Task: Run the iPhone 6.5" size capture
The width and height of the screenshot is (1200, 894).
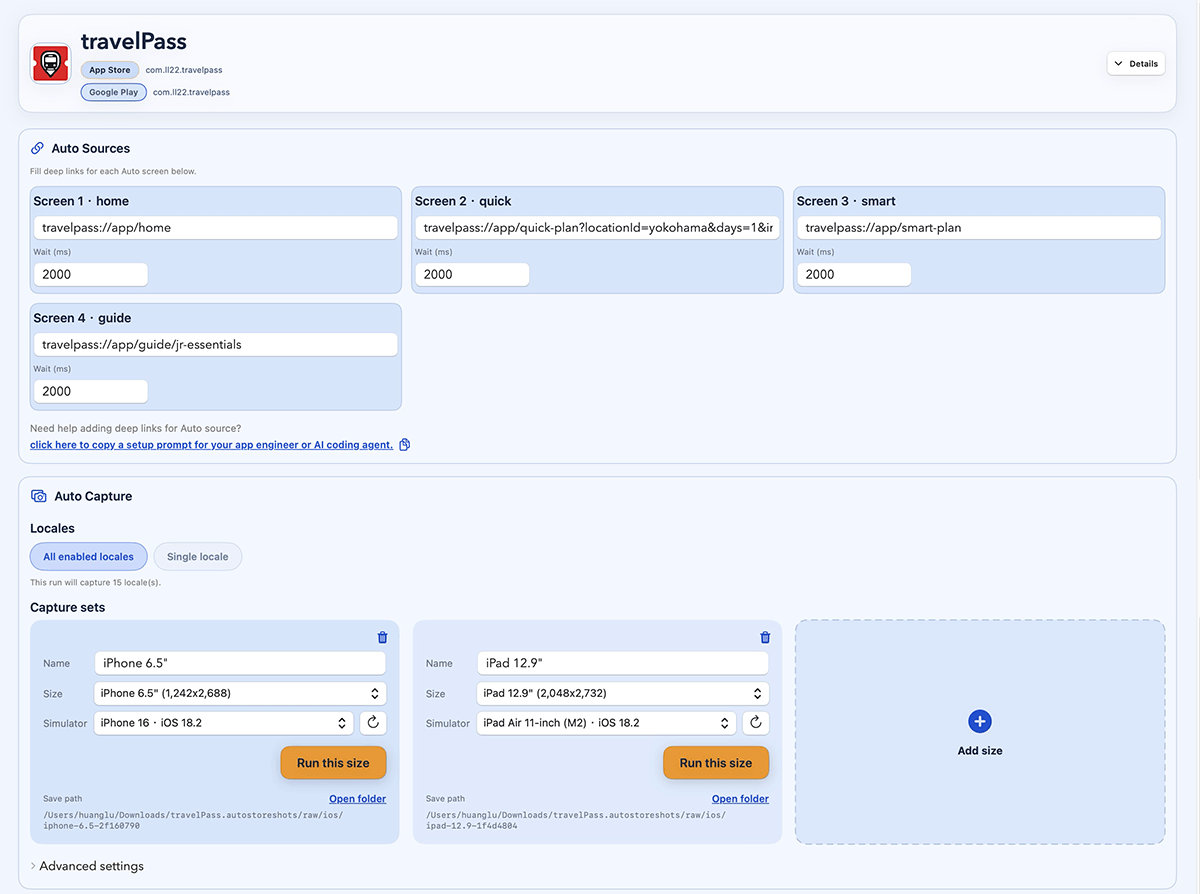Action: click(x=333, y=763)
